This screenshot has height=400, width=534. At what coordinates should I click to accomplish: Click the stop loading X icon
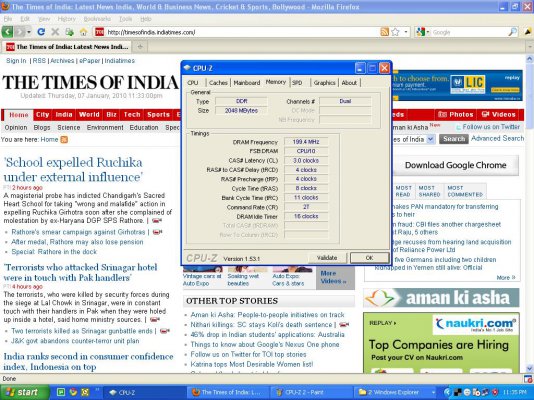pyautogui.click(x=55, y=32)
